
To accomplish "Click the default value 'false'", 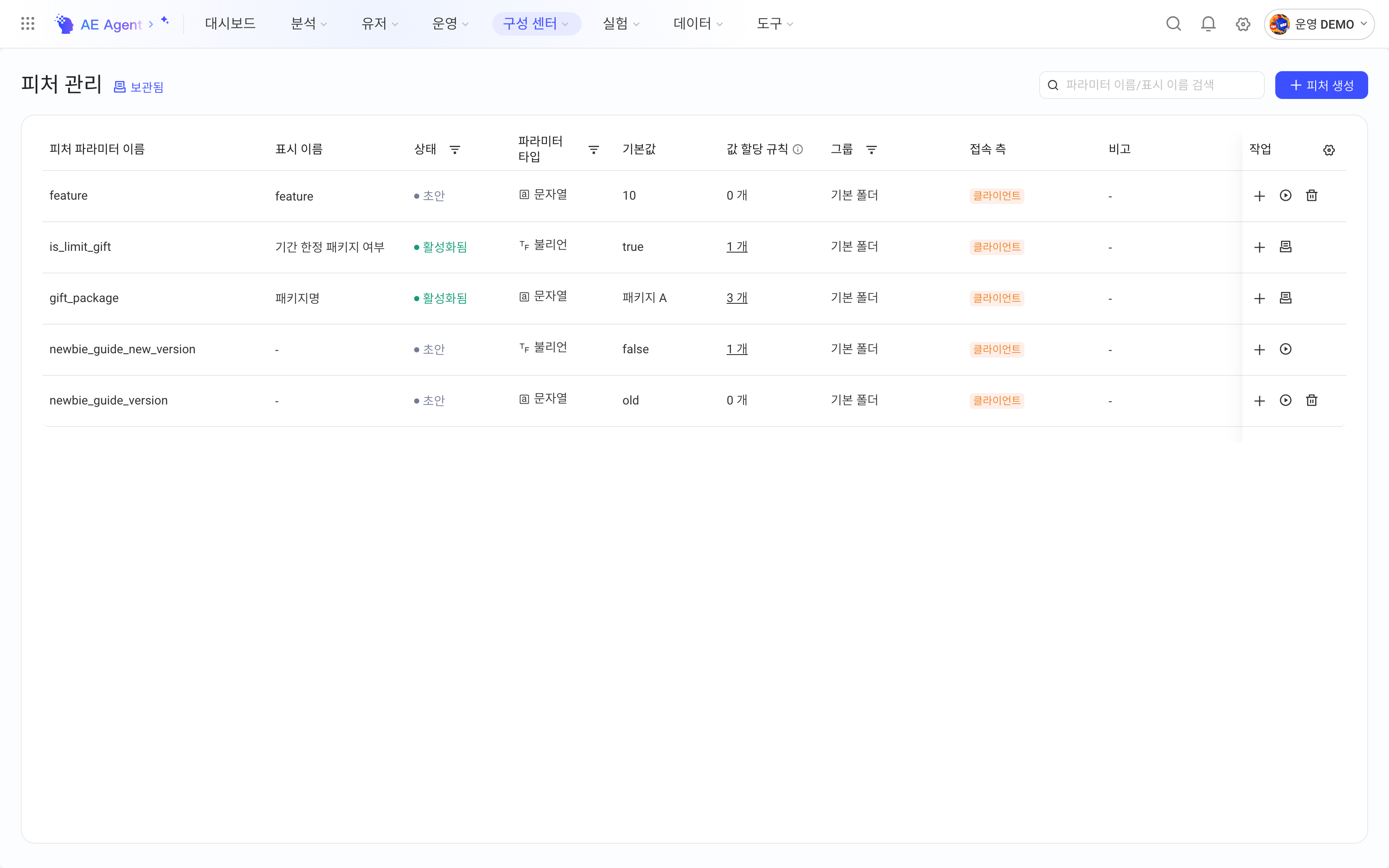I will click(635, 349).
